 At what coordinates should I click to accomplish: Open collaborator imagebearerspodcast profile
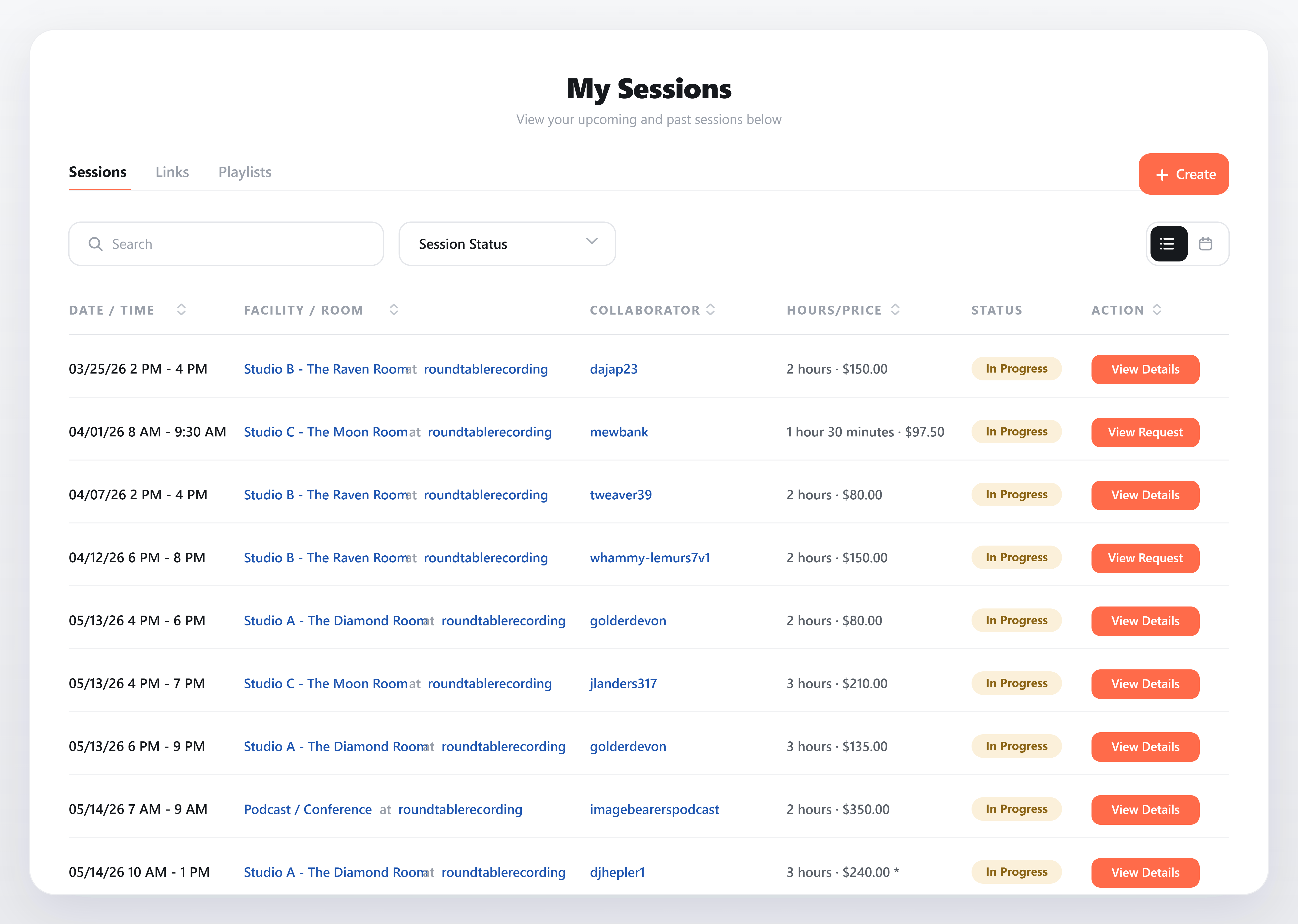654,810
